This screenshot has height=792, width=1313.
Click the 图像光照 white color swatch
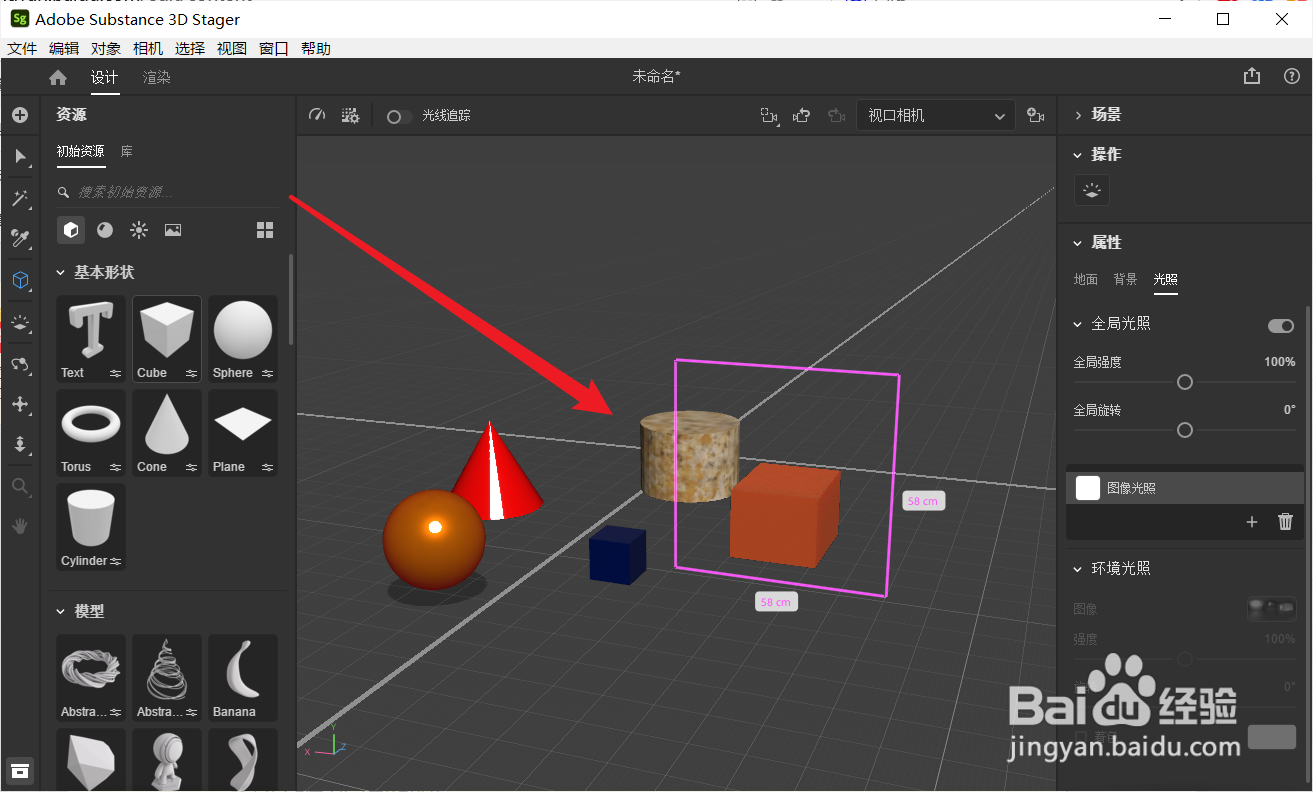coord(1087,488)
